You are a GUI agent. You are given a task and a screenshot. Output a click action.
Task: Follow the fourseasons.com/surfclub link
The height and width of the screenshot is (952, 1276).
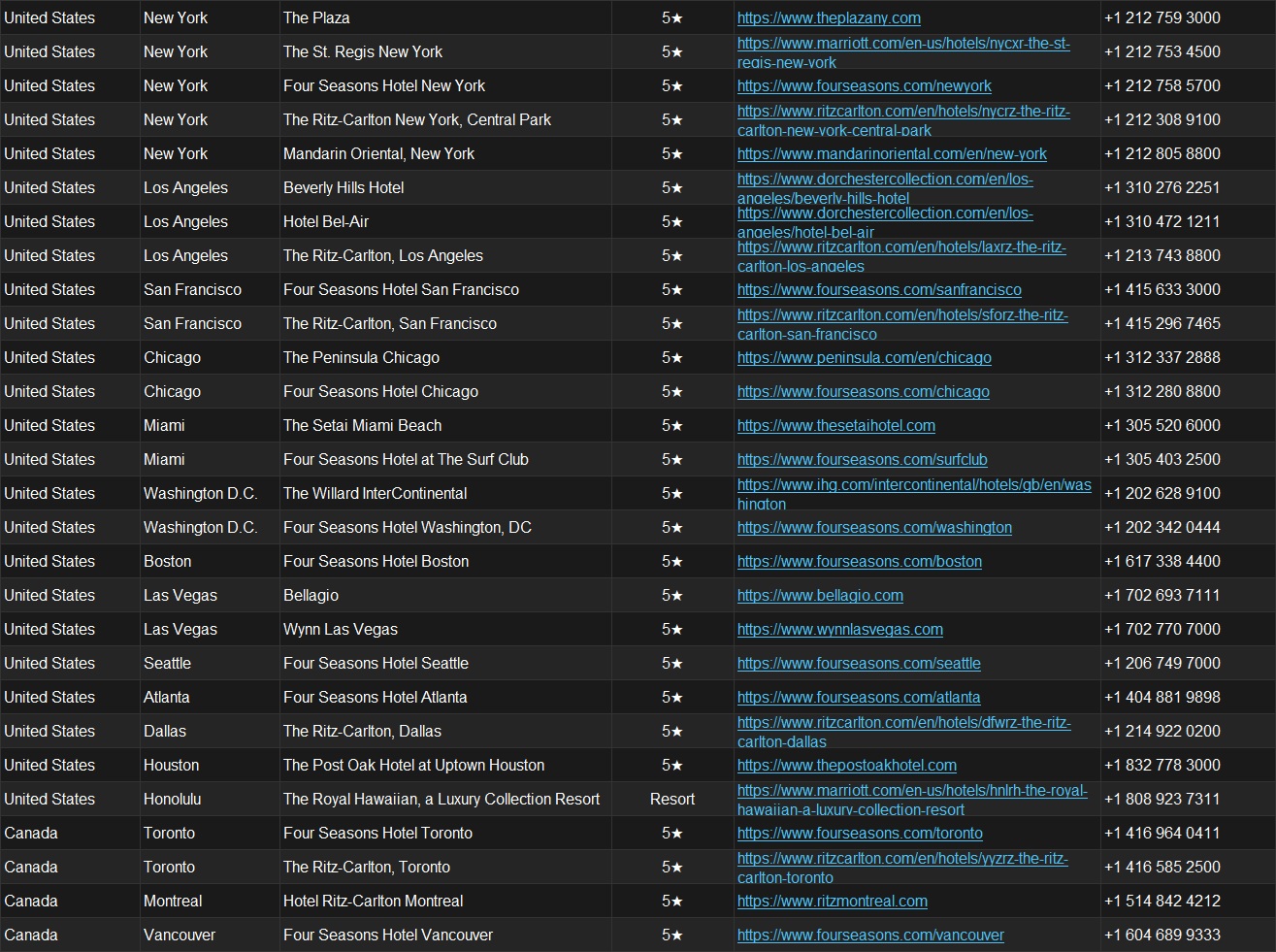coord(863,459)
